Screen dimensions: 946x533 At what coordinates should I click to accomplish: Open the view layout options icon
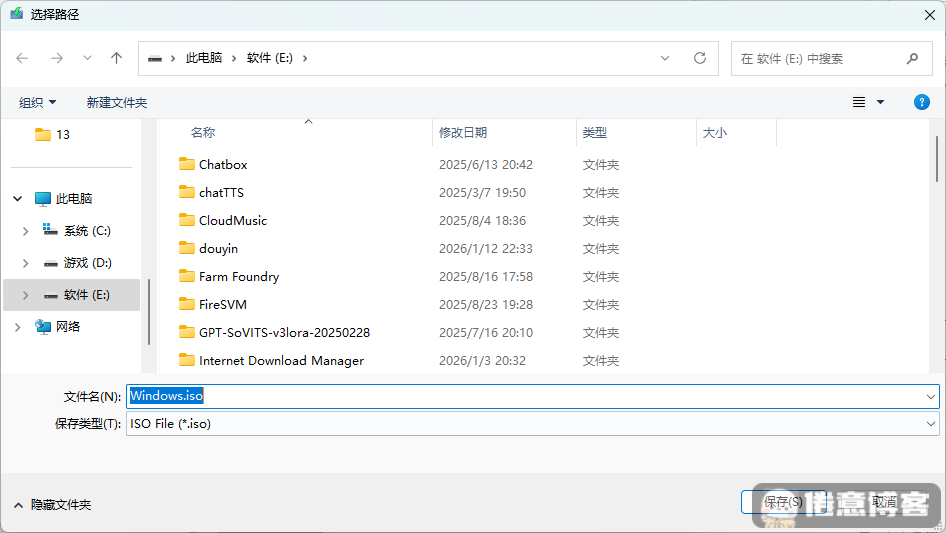coord(859,102)
